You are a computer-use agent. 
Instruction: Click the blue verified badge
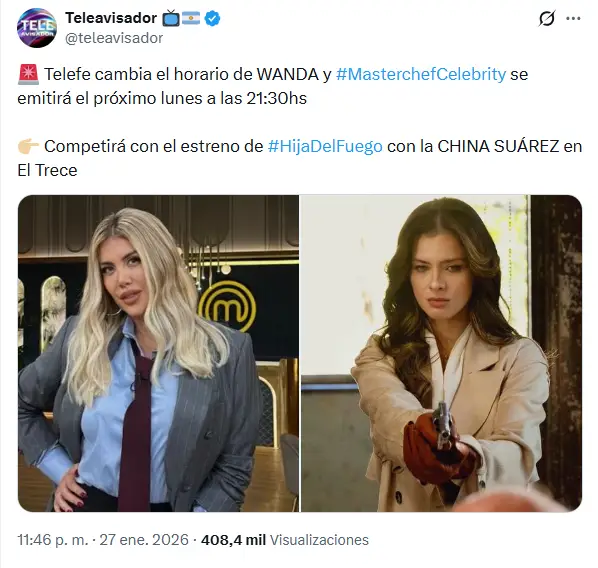tap(212, 18)
